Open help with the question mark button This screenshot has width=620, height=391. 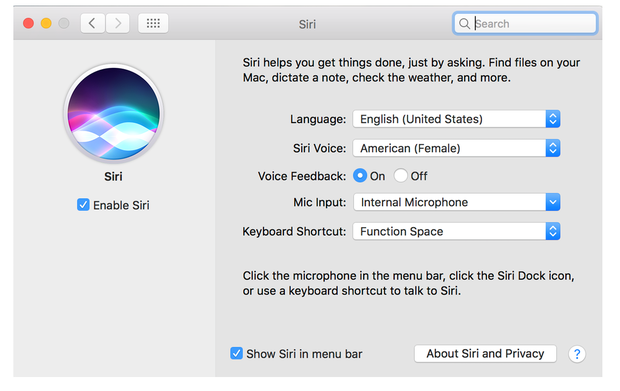[x=577, y=354]
